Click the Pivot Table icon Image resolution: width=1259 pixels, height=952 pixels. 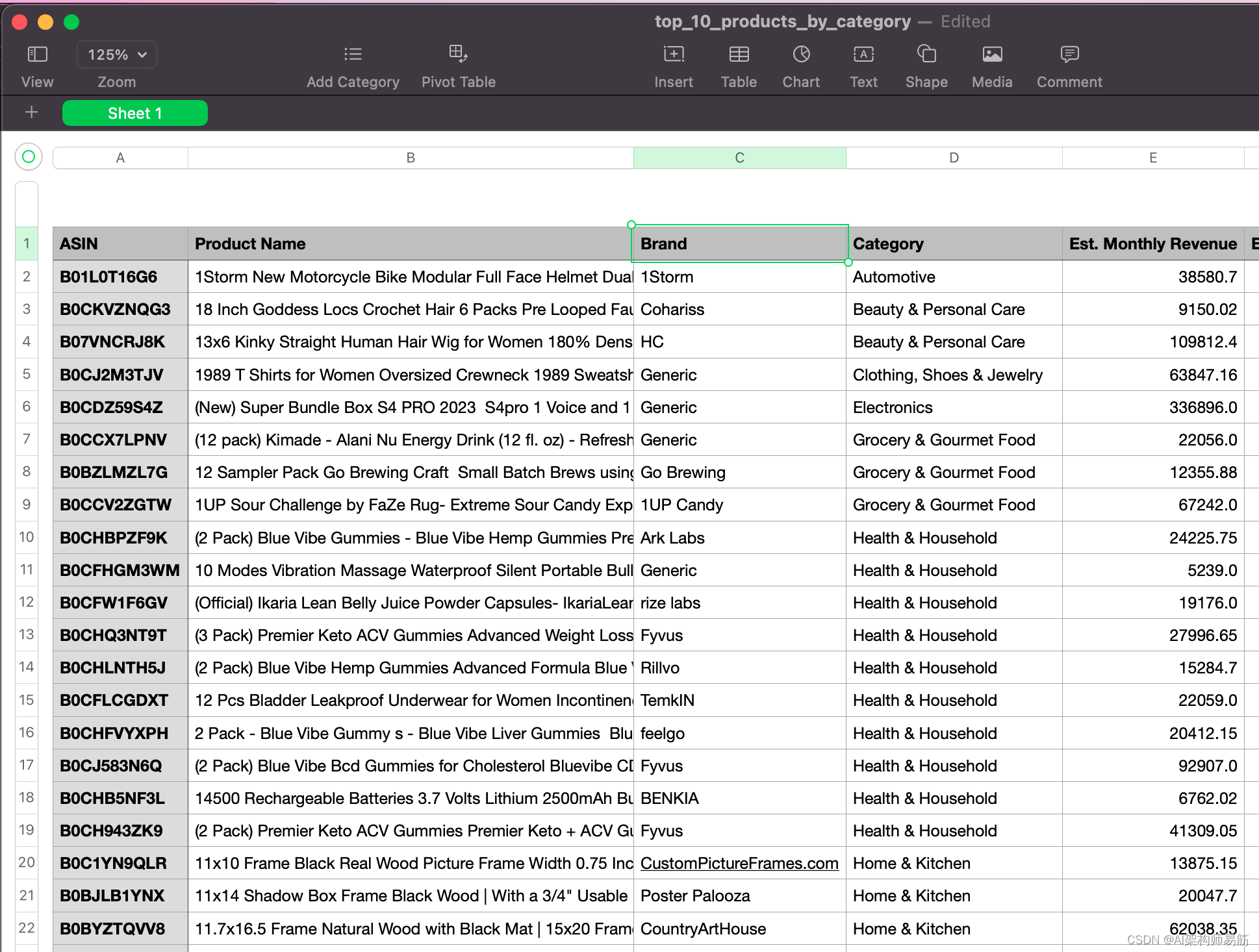click(458, 54)
